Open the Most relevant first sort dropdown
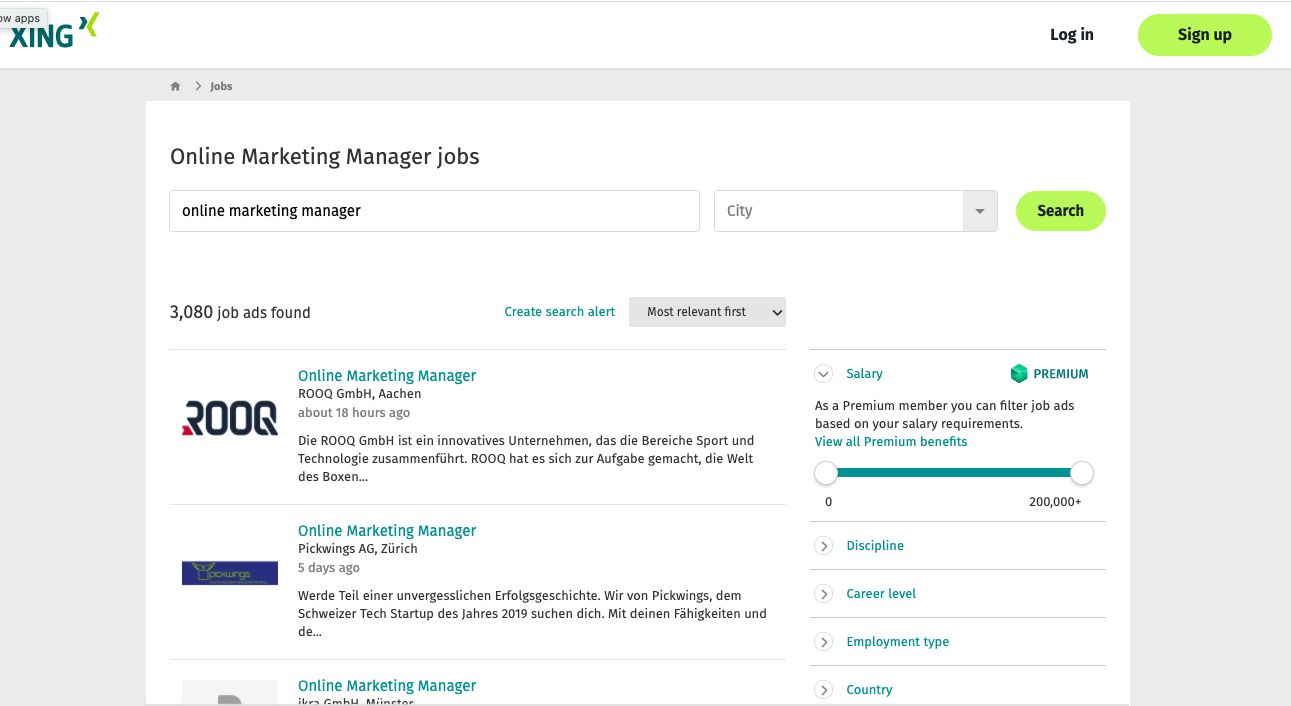This screenshot has height=706, width=1291. click(x=707, y=312)
